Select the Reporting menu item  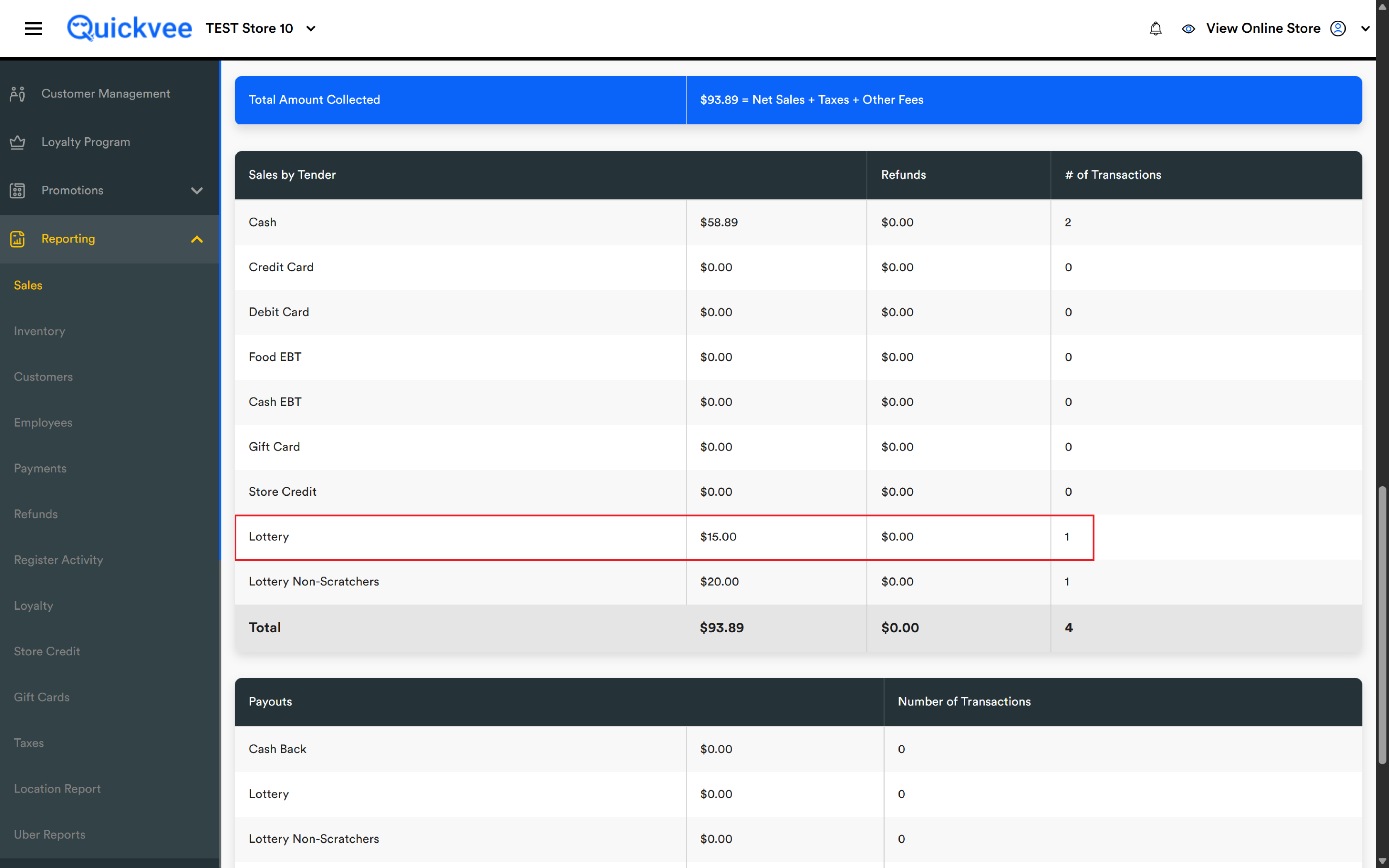coord(68,239)
